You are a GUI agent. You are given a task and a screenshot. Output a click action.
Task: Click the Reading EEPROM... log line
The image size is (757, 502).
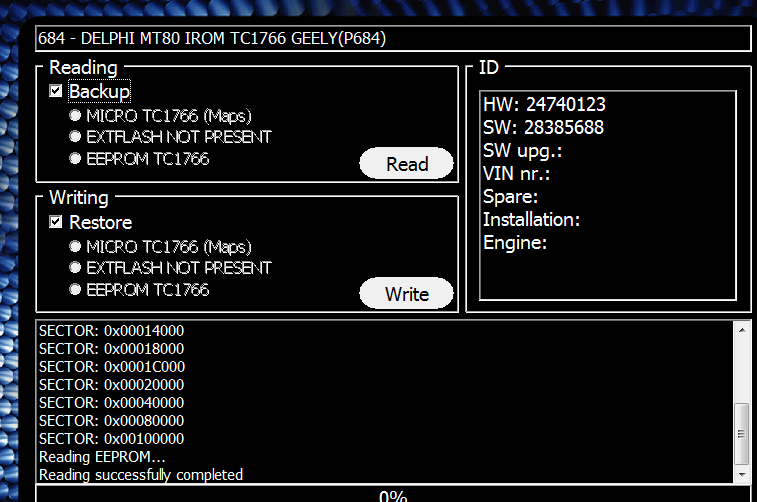click(x=102, y=457)
